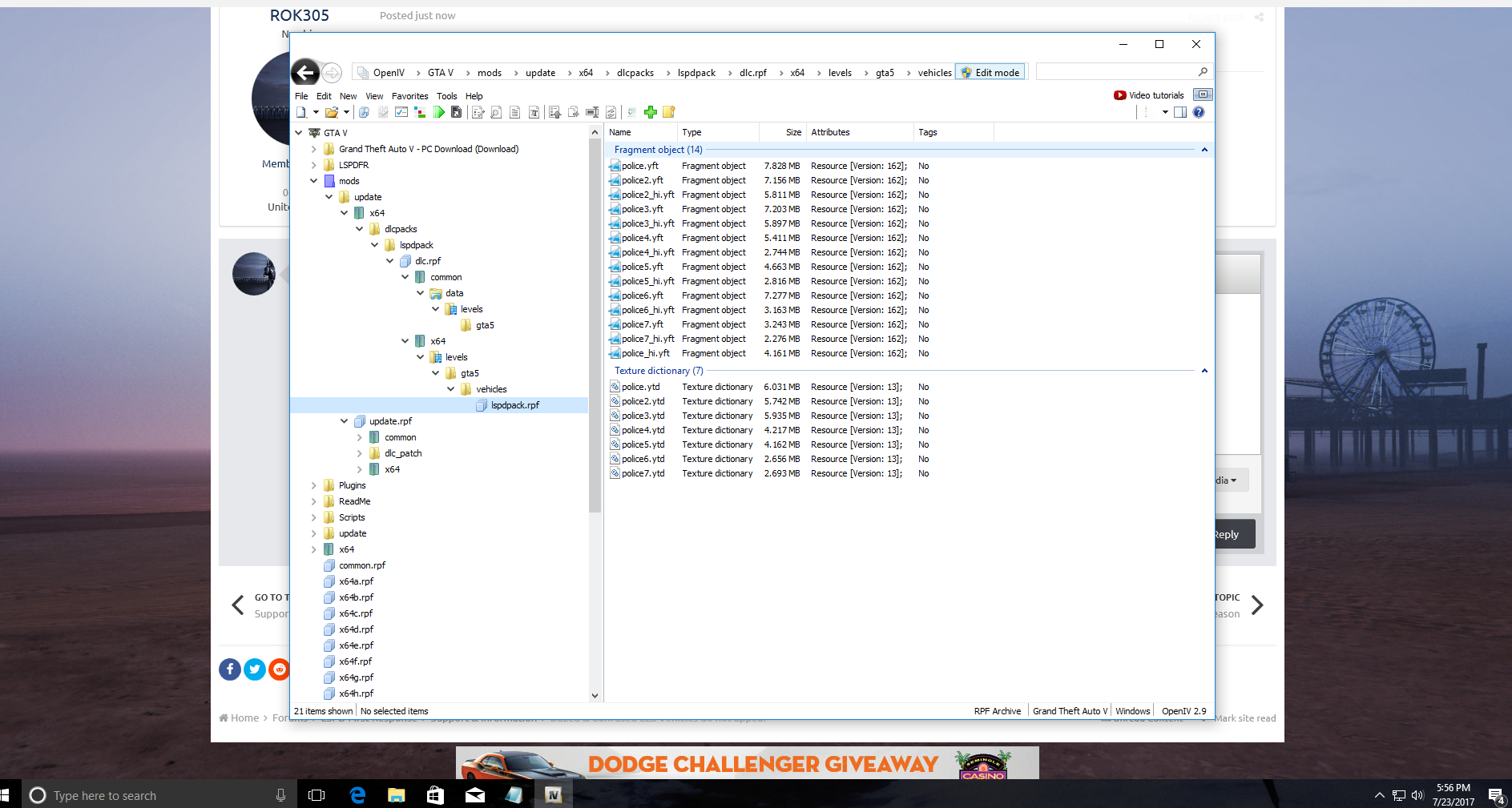Click the dlcpacks breadcrumb segment
The width and height of the screenshot is (1512, 808).
635,73
